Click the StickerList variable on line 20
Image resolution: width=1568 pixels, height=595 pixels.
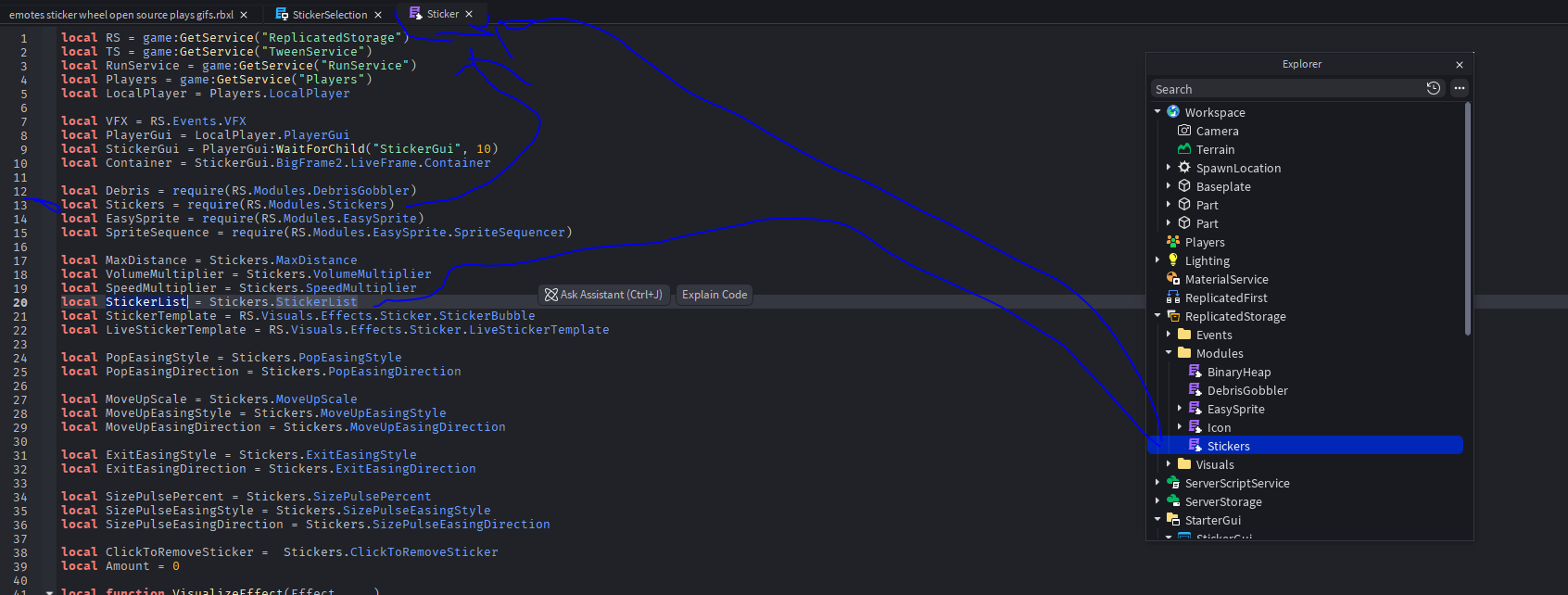(x=146, y=302)
